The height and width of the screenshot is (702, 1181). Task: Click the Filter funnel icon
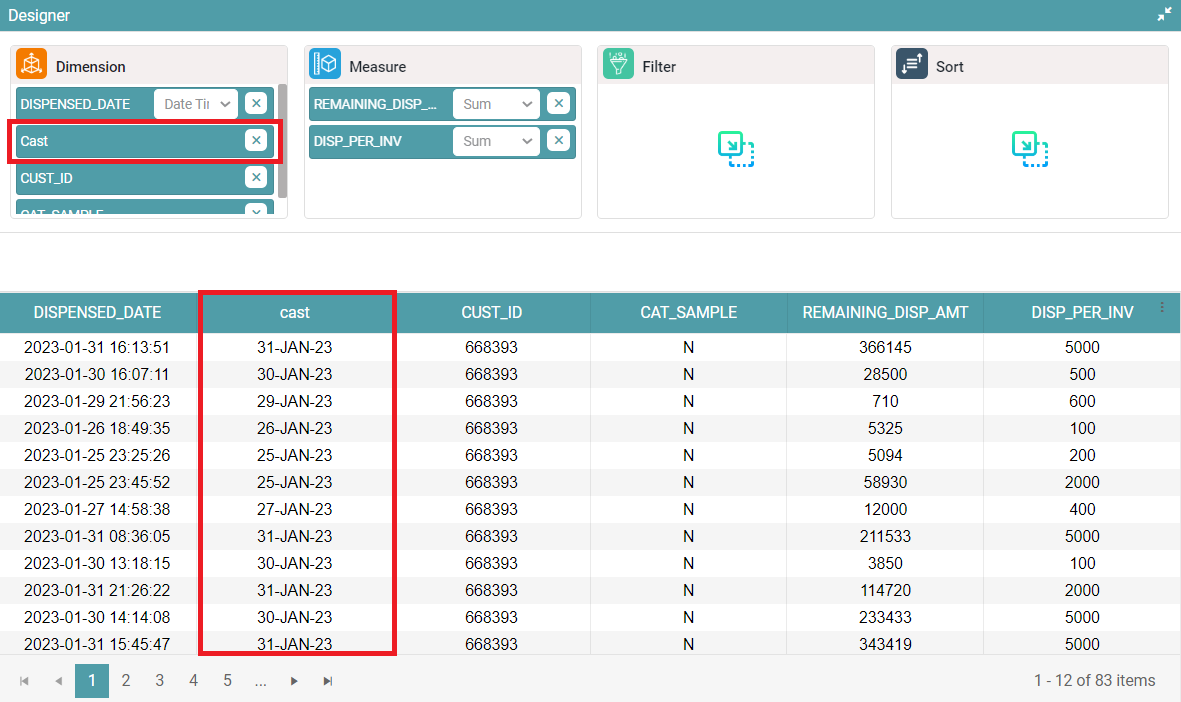(x=618, y=65)
